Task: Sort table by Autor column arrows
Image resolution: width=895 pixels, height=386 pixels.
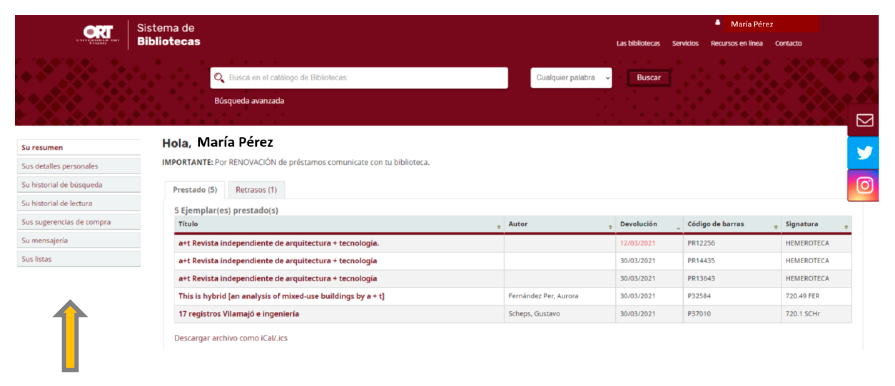Action: pos(610,227)
